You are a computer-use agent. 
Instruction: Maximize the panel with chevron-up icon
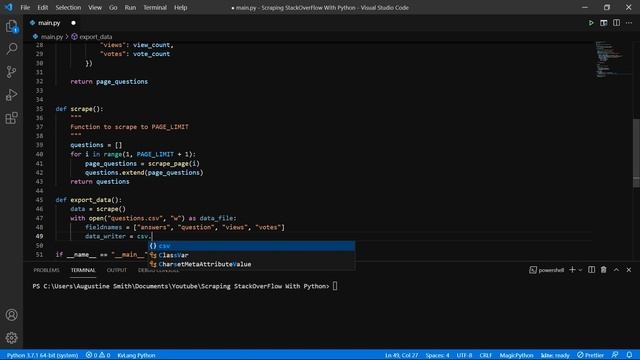click(x=616, y=270)
